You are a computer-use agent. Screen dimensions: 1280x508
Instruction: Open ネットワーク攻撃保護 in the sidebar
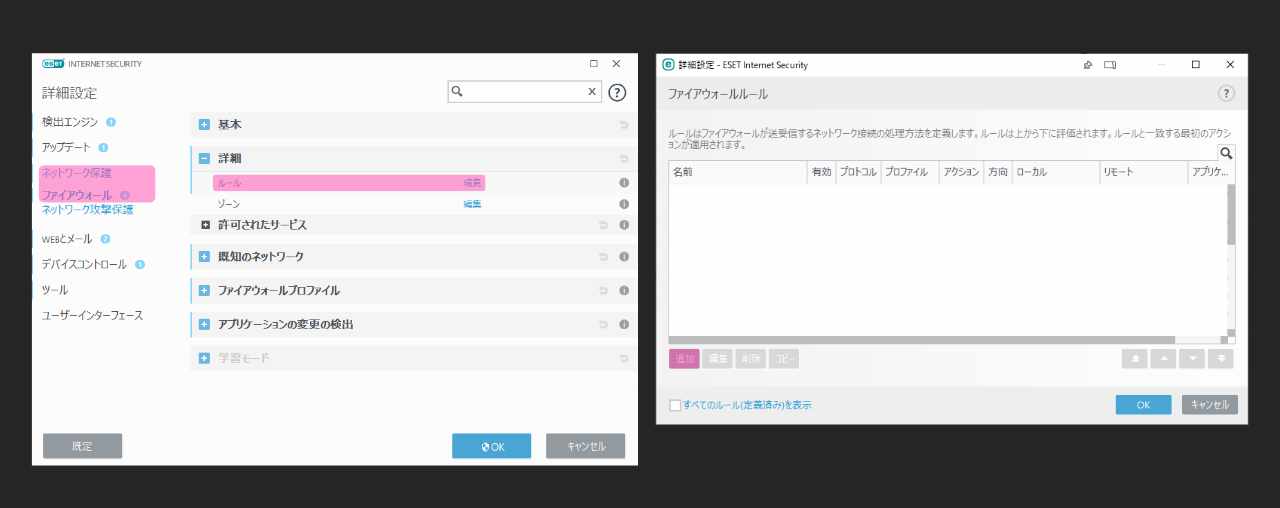tap(87, 210)
